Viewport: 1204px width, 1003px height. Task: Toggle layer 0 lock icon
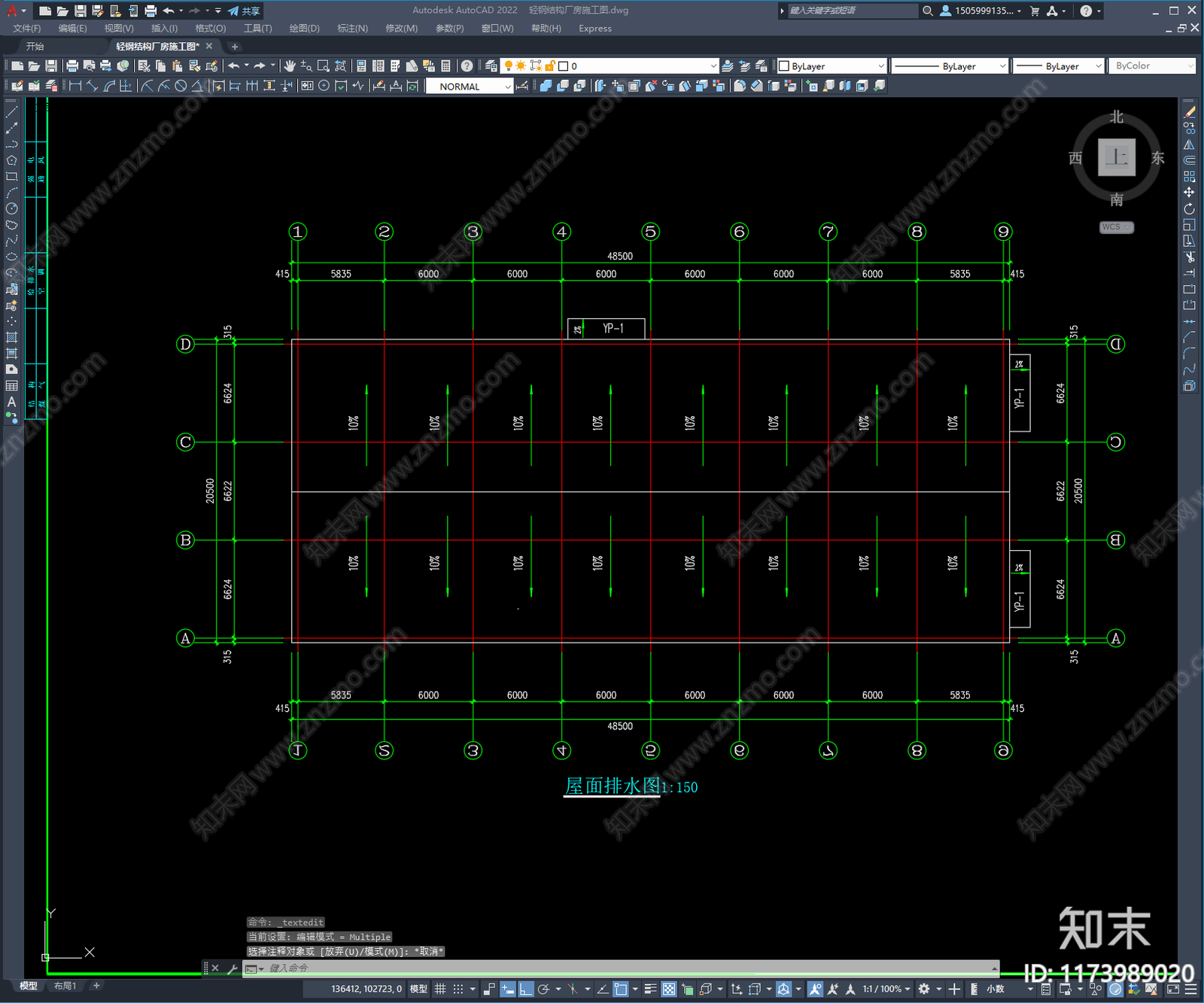point(550,66)
